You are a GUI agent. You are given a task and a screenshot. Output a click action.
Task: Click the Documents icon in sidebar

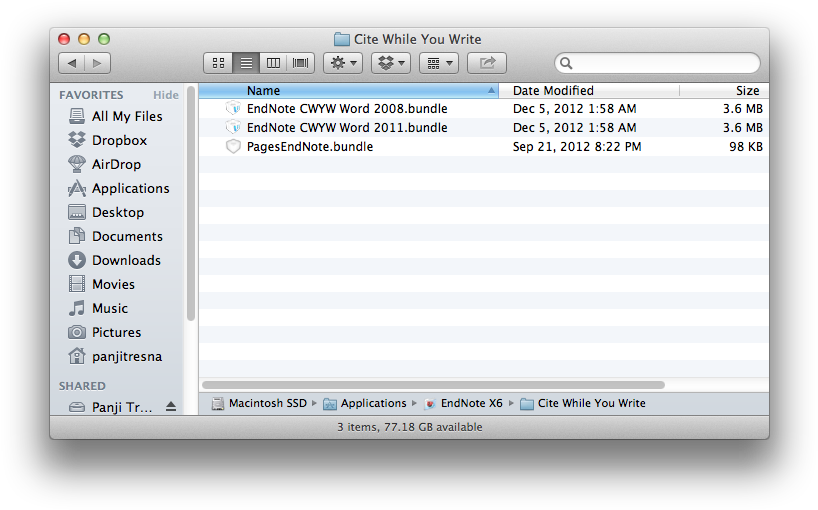(x=77, y=236)
